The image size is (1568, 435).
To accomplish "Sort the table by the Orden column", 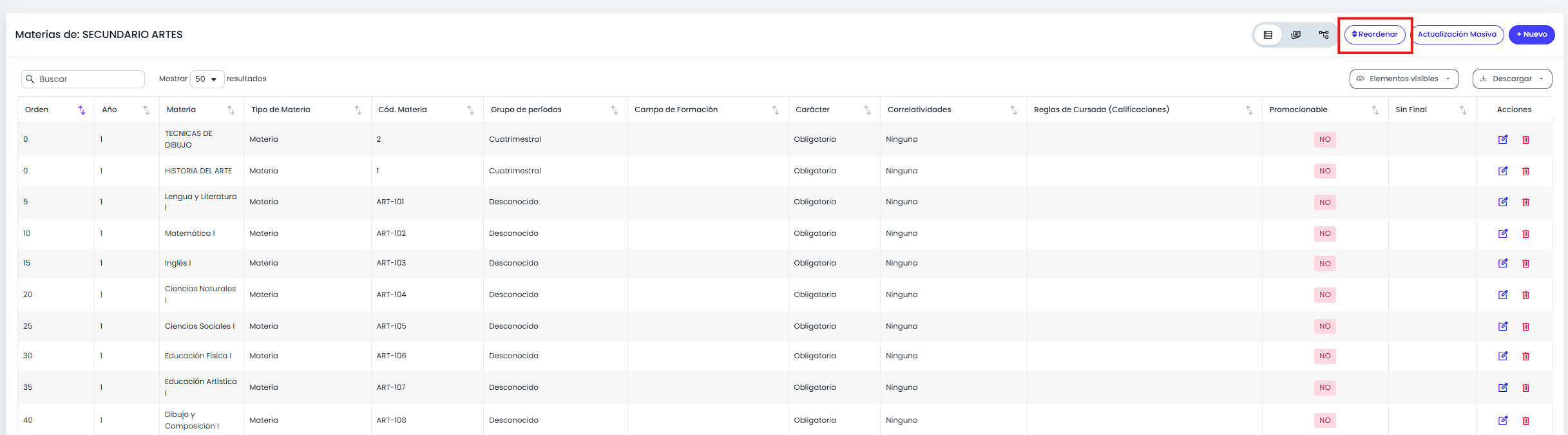I will coord(55,110).
